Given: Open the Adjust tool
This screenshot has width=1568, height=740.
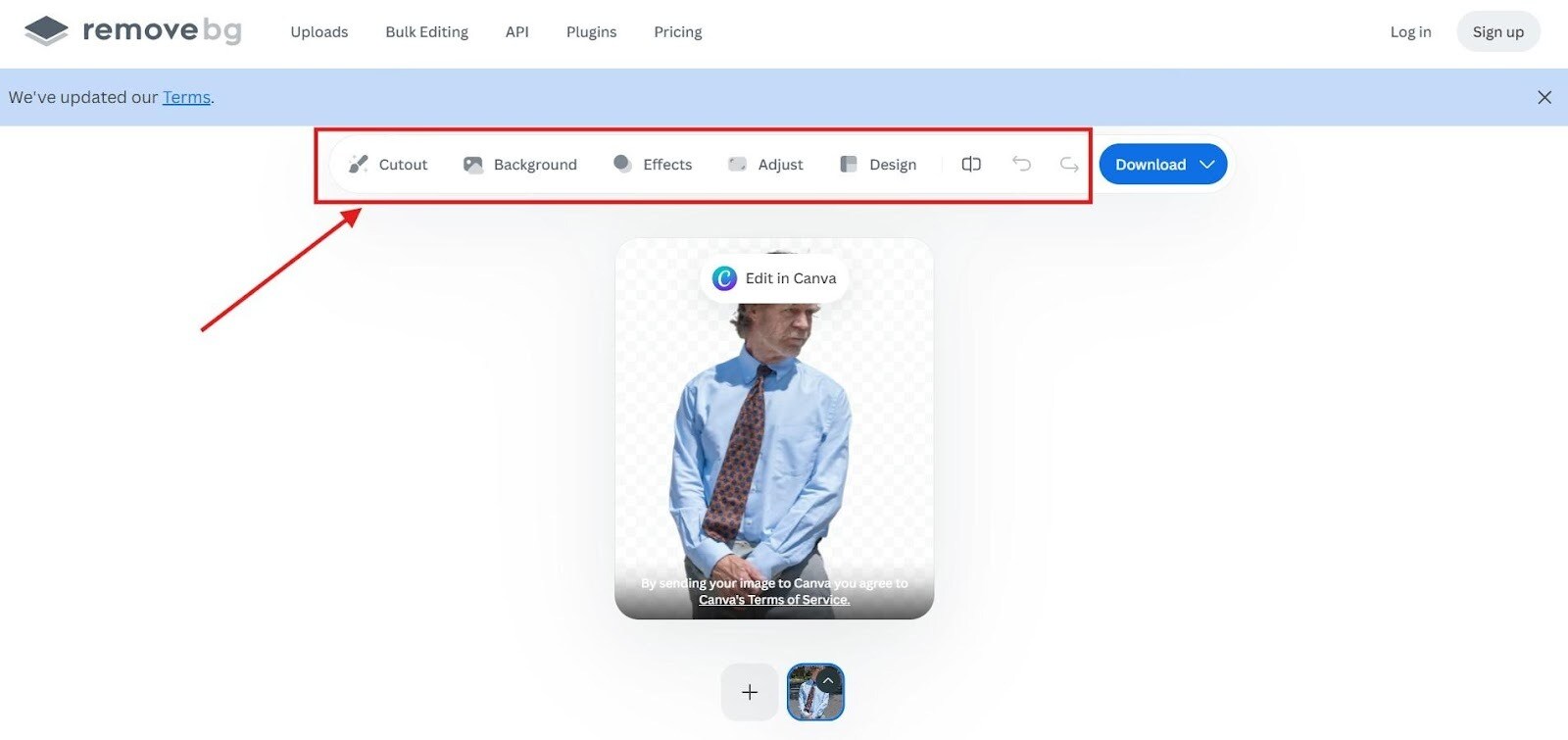Looking at the screenshot, I should point(765,165).
